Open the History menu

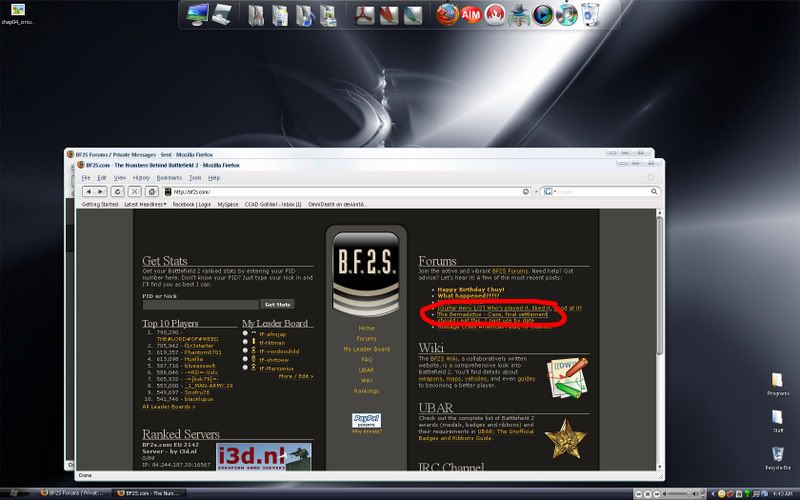pos(141,178)
